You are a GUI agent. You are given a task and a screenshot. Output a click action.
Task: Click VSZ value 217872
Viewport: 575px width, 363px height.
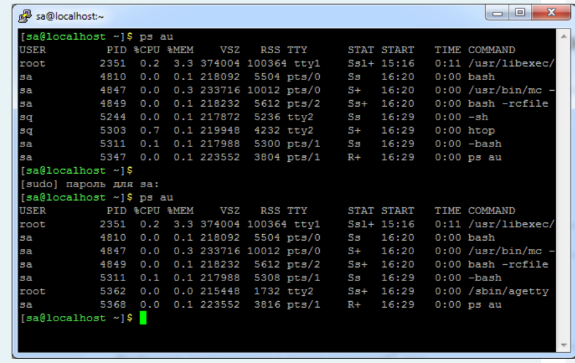220,117
